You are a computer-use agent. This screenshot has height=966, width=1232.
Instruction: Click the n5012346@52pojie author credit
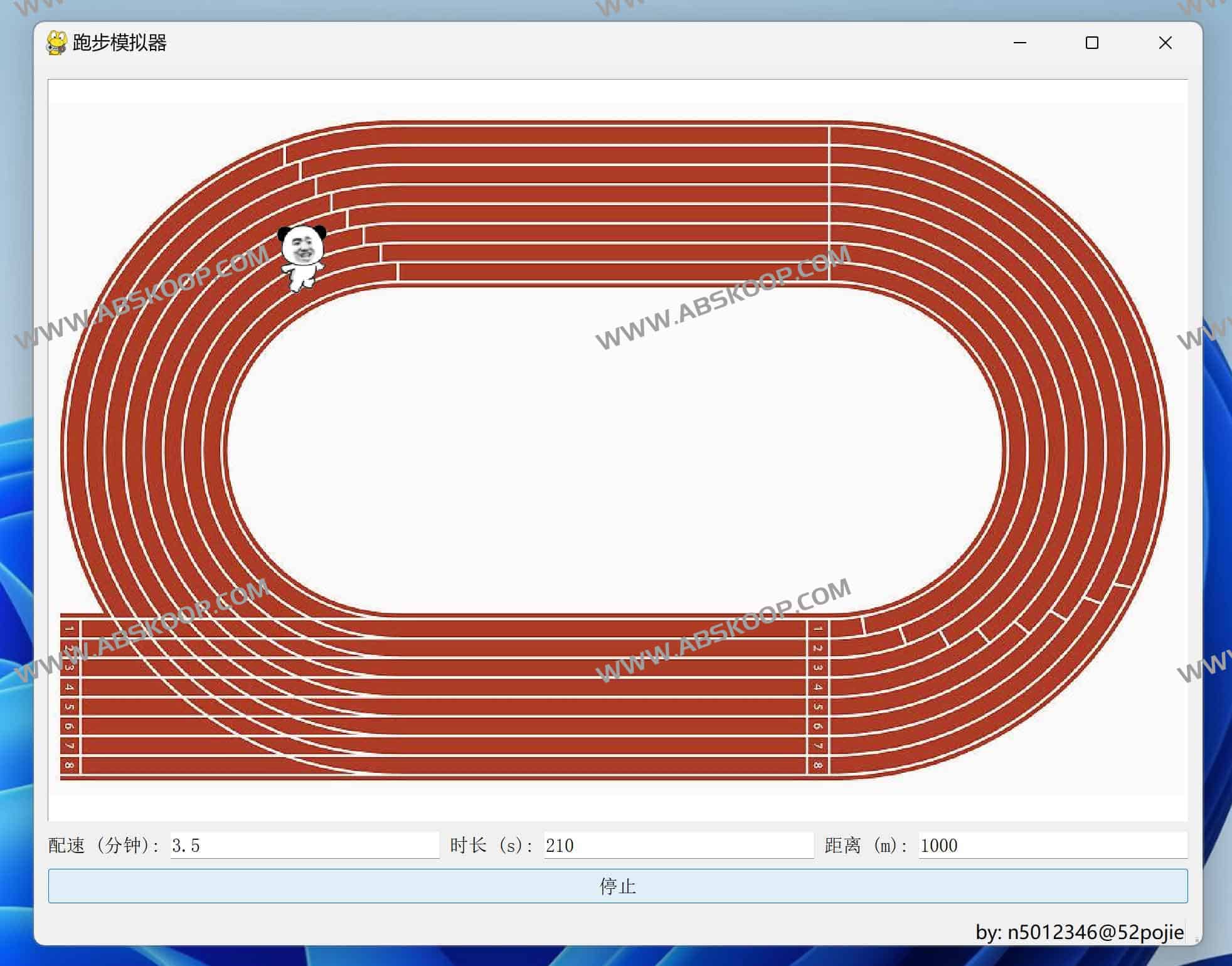(1079, 932)
